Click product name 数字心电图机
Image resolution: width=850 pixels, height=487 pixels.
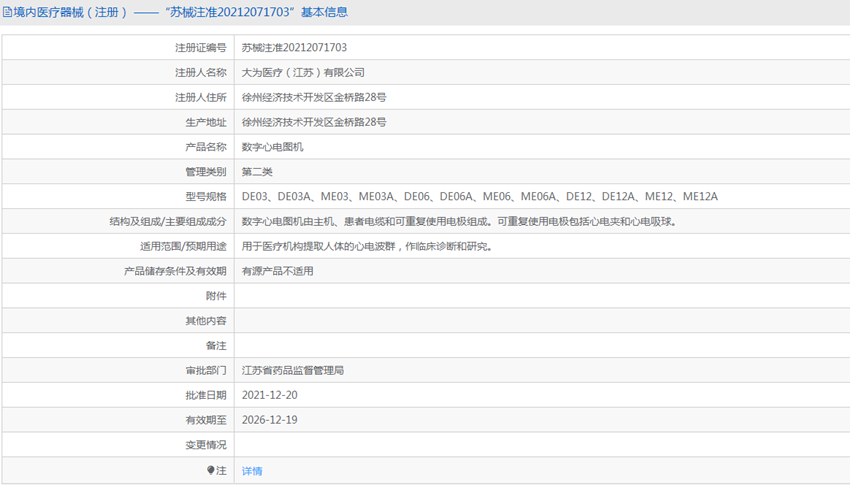pyautogui.click(x=273, y=147)
